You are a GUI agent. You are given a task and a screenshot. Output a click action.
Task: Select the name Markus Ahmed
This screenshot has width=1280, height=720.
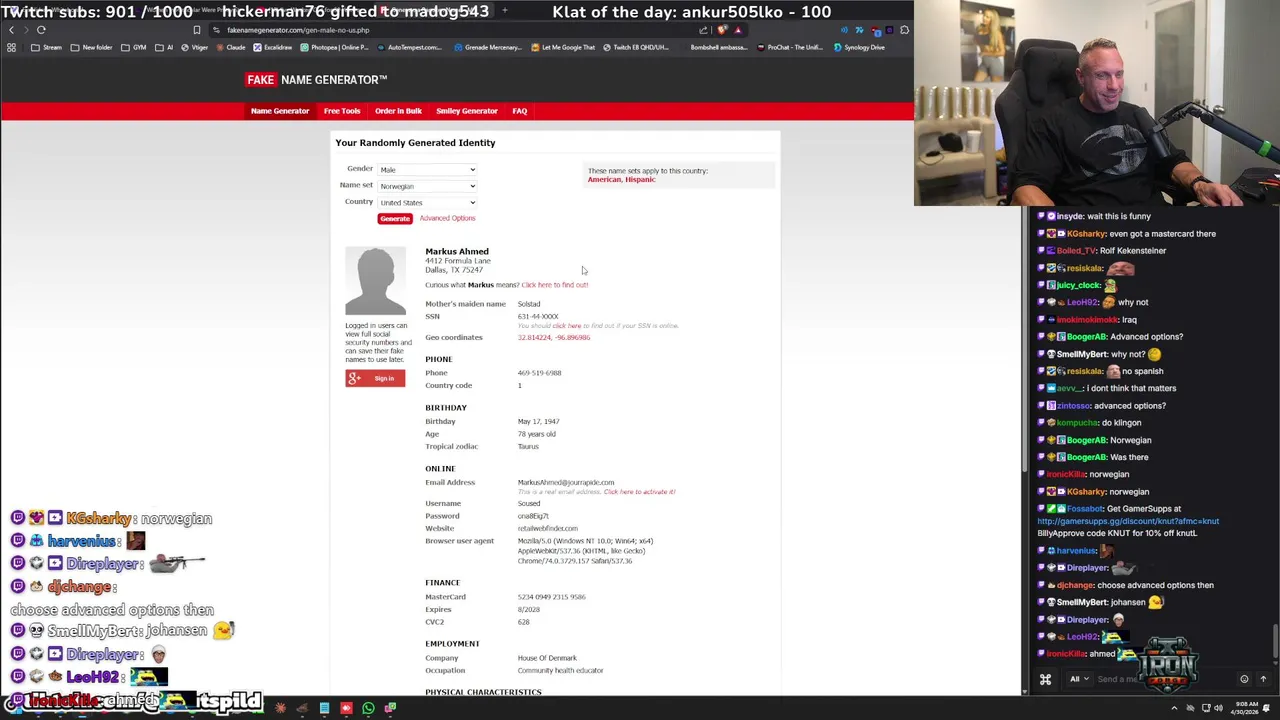click(457, 251)
